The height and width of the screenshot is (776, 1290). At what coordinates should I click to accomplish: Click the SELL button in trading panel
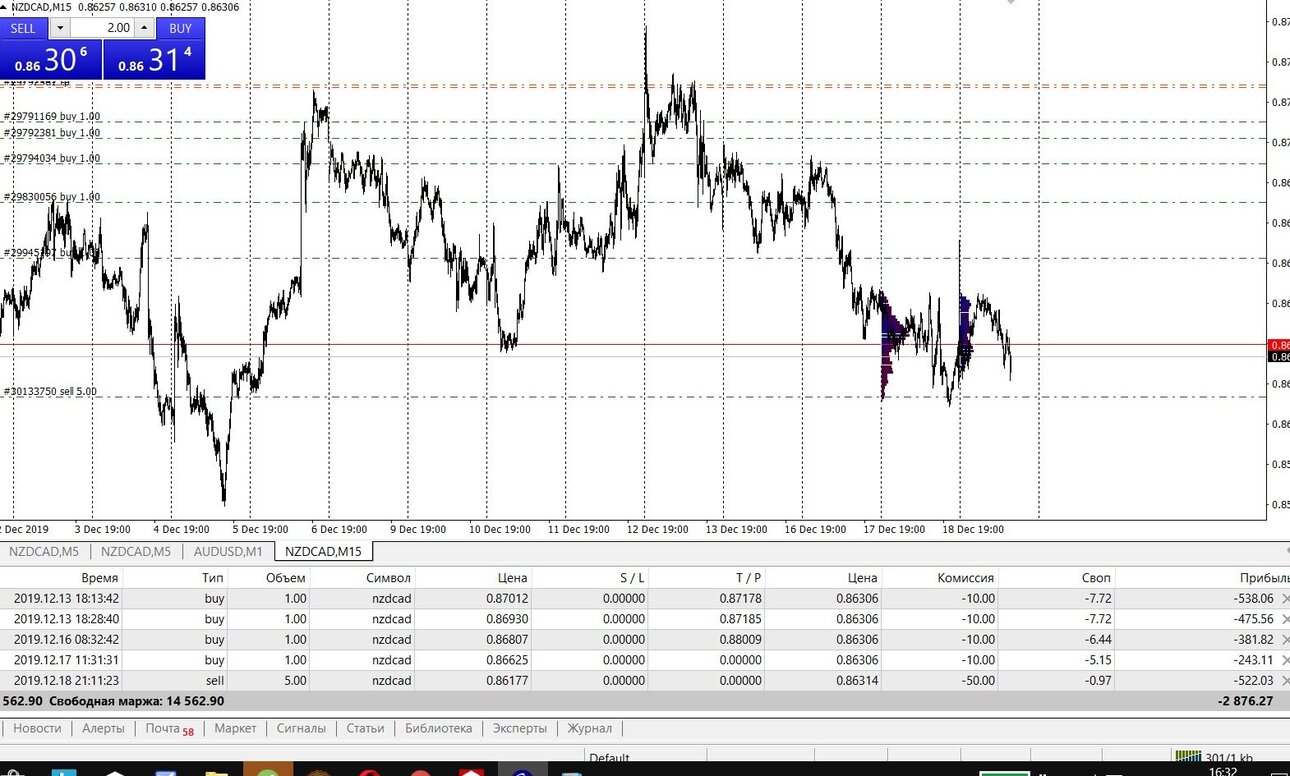(x=23, y=28)
